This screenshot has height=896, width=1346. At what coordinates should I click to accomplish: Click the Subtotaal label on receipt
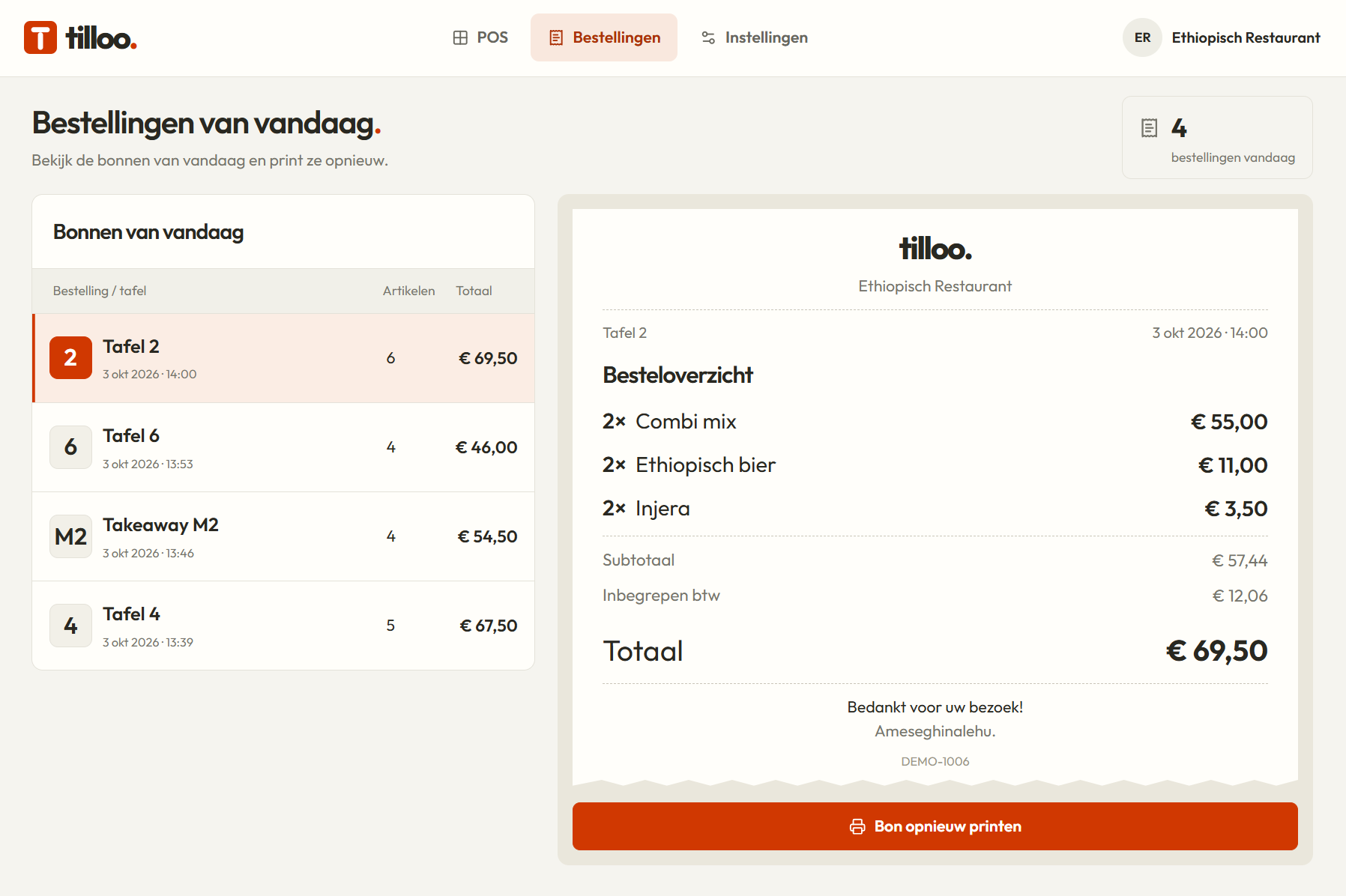(x=639, y=560)
